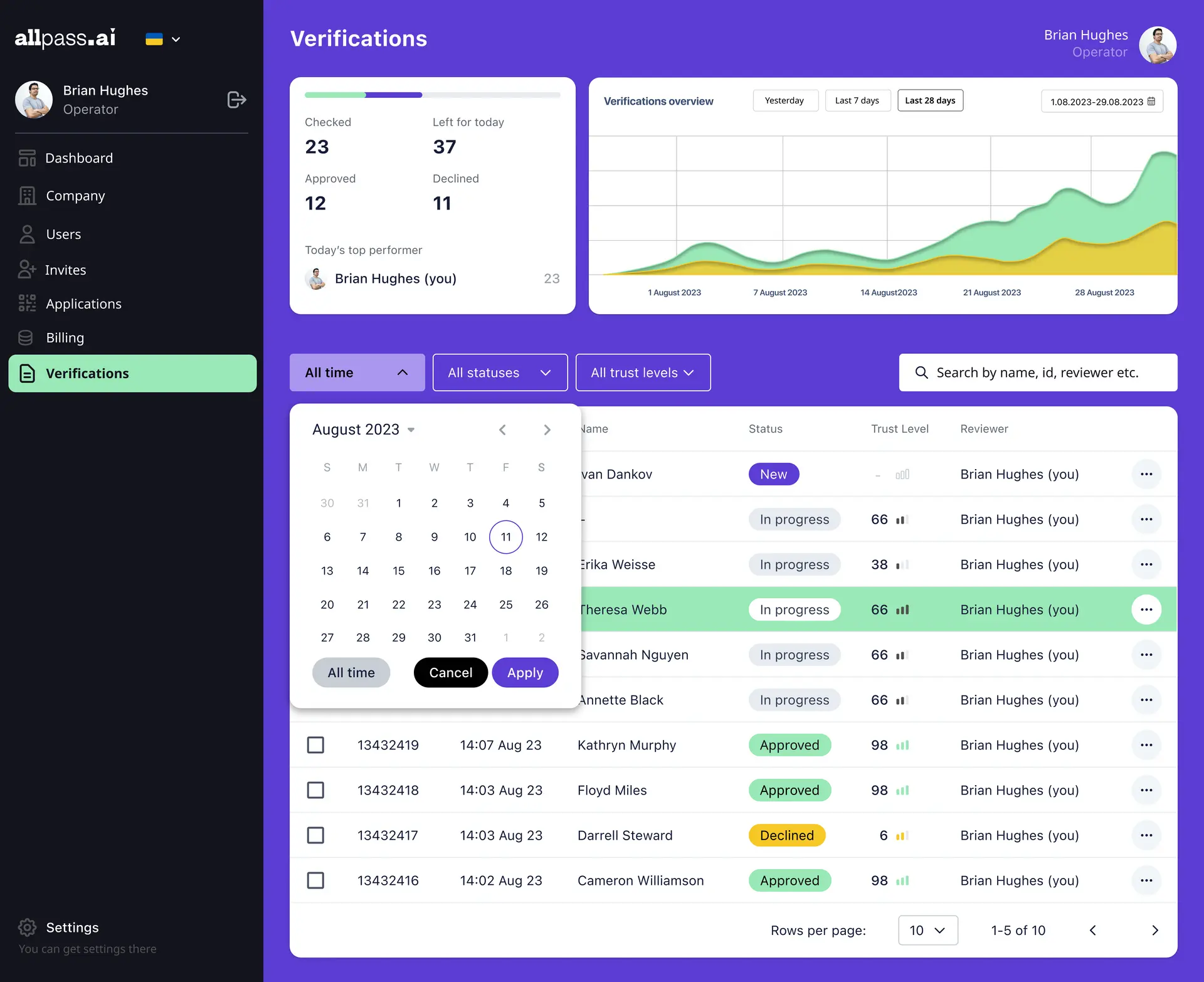Open the Billing section
This screenshot has height=982, width=1204.
click(64, 337)
